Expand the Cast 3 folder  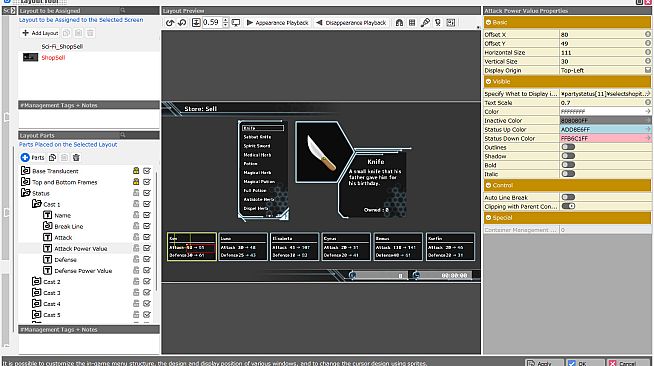pos(37,292)
